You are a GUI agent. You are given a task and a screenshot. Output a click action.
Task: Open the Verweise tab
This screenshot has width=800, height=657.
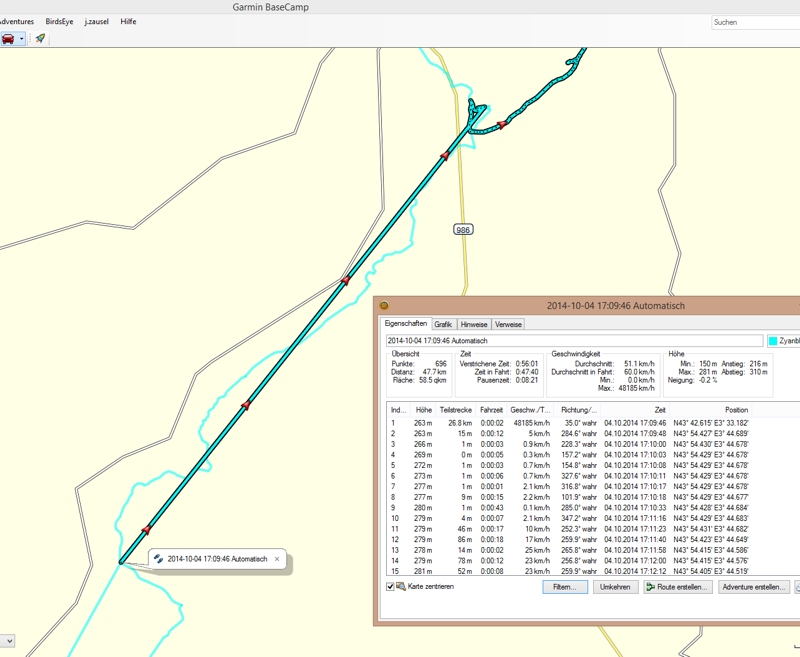[508, 324]
